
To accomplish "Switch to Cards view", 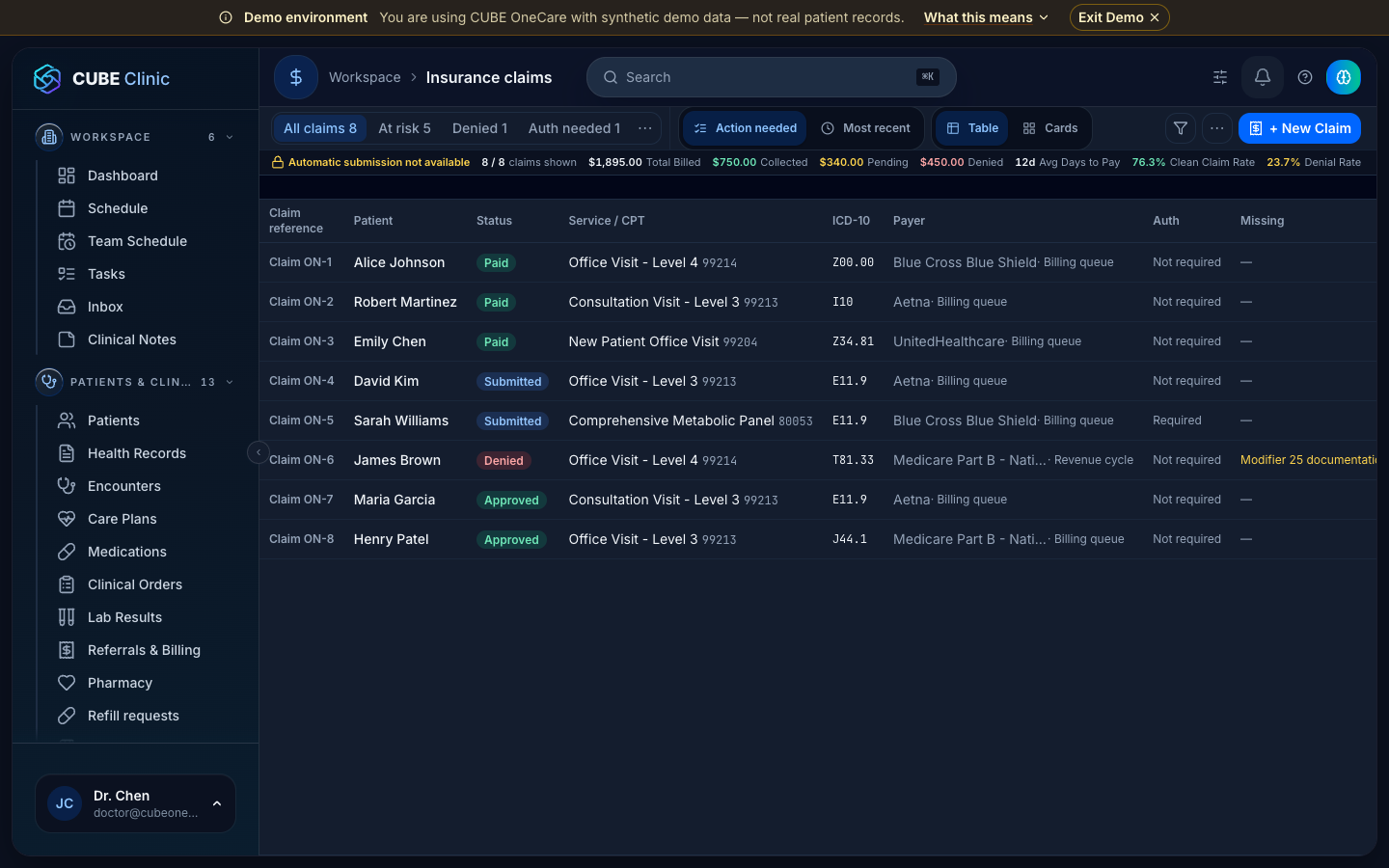I will pos(1050,128).
